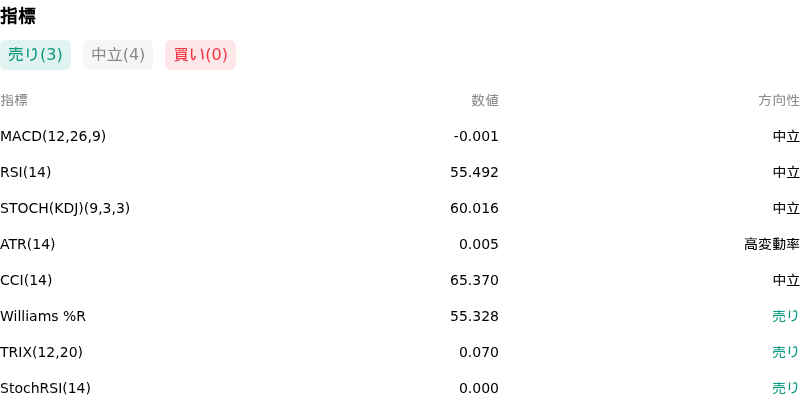
Task: Select the 売り(3) filter tab
Action: click(35, 55)
